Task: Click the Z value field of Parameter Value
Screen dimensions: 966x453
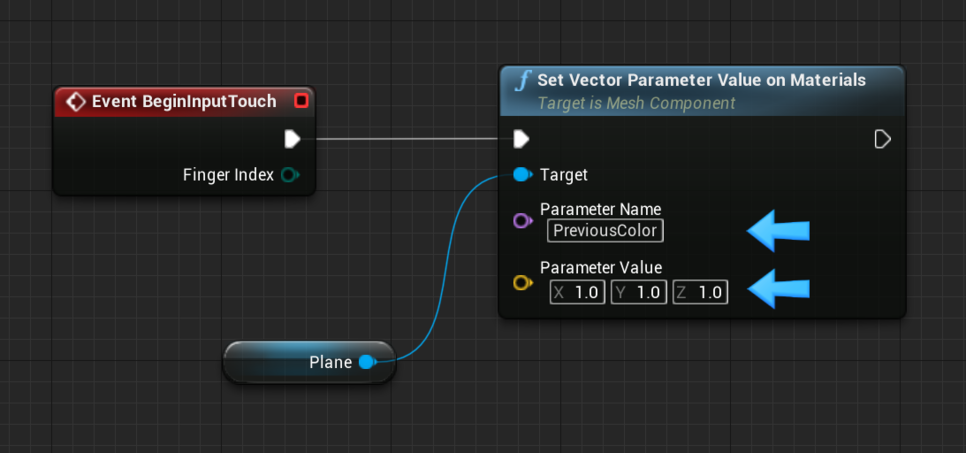Action: 700,292
